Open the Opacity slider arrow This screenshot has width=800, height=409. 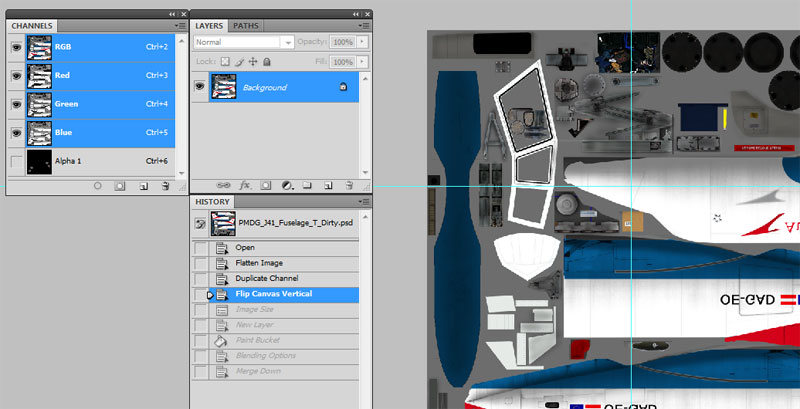pyautogui.click(x=362, y=42)
